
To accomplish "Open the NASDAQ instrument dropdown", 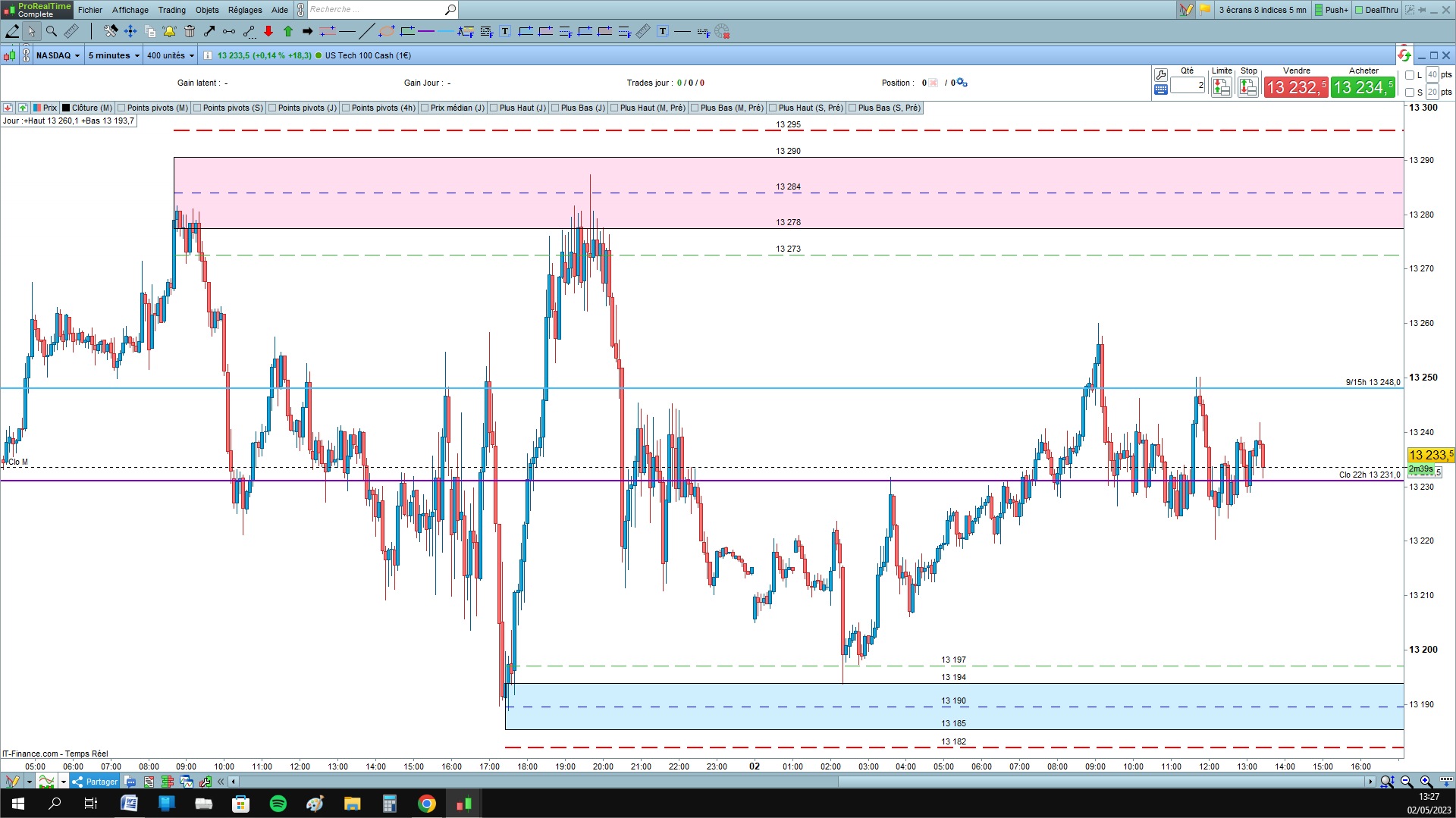I will point(58,55).
